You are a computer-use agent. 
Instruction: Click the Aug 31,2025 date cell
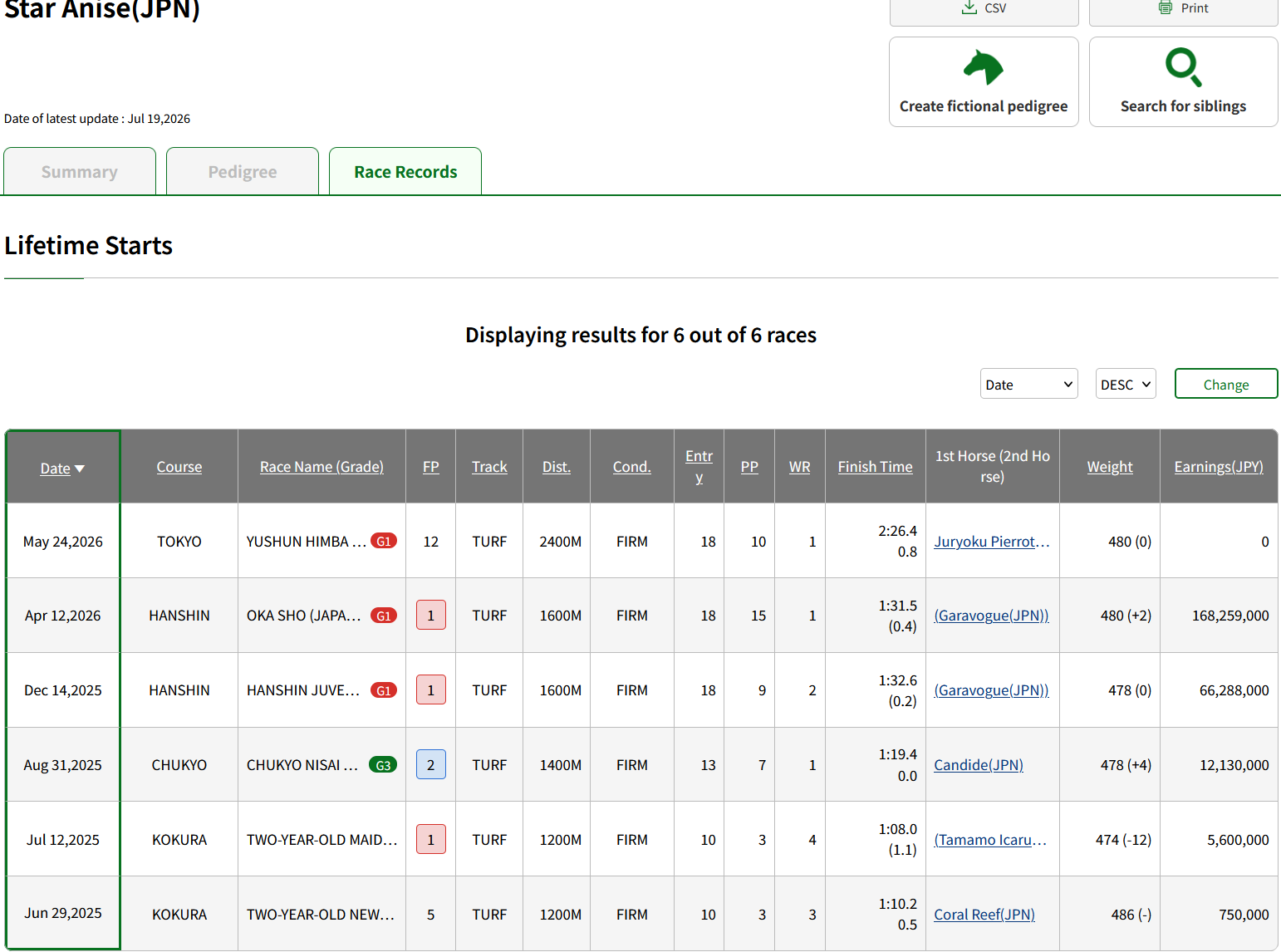pos(63,764)
